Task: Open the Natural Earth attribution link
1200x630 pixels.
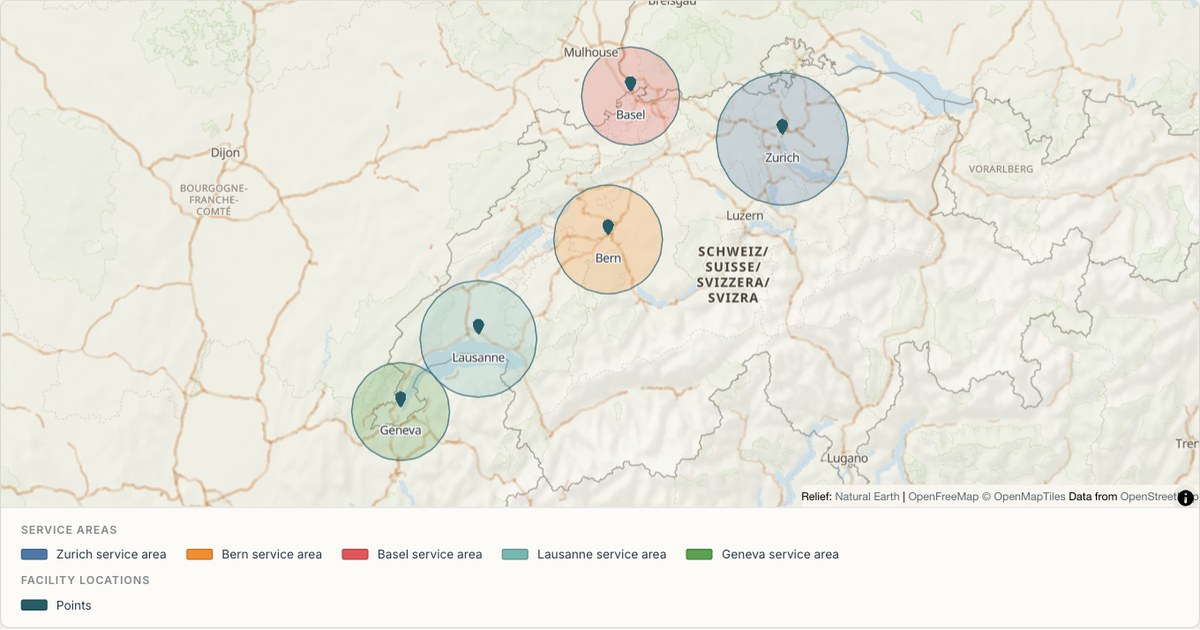Action: [867, 497]
